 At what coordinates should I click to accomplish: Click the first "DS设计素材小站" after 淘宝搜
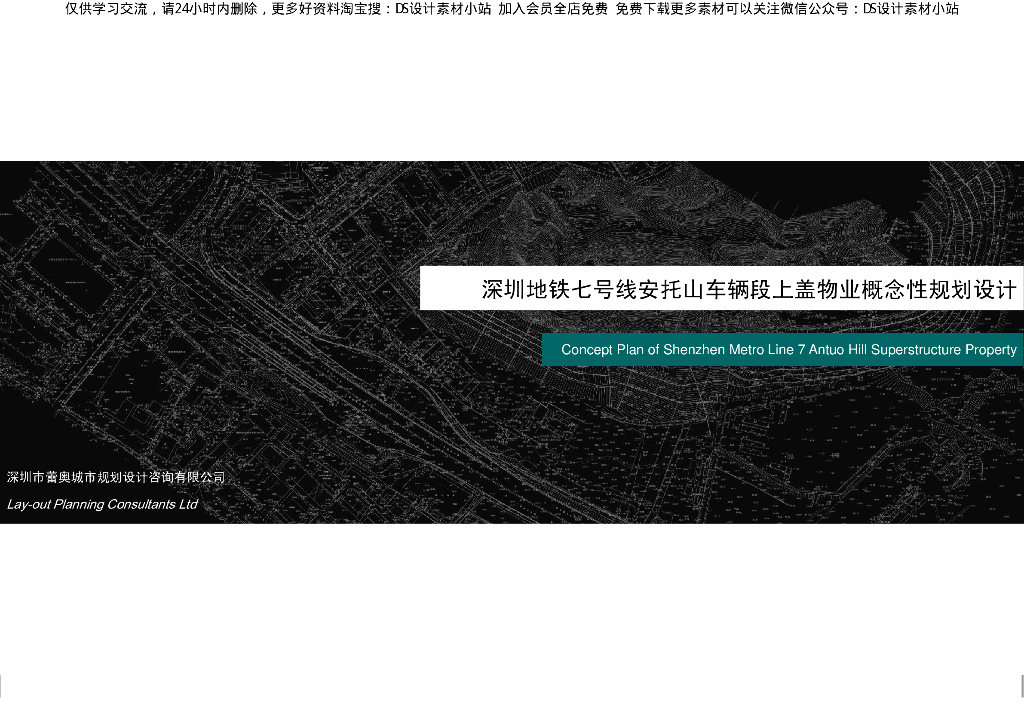tap(443, 9)
